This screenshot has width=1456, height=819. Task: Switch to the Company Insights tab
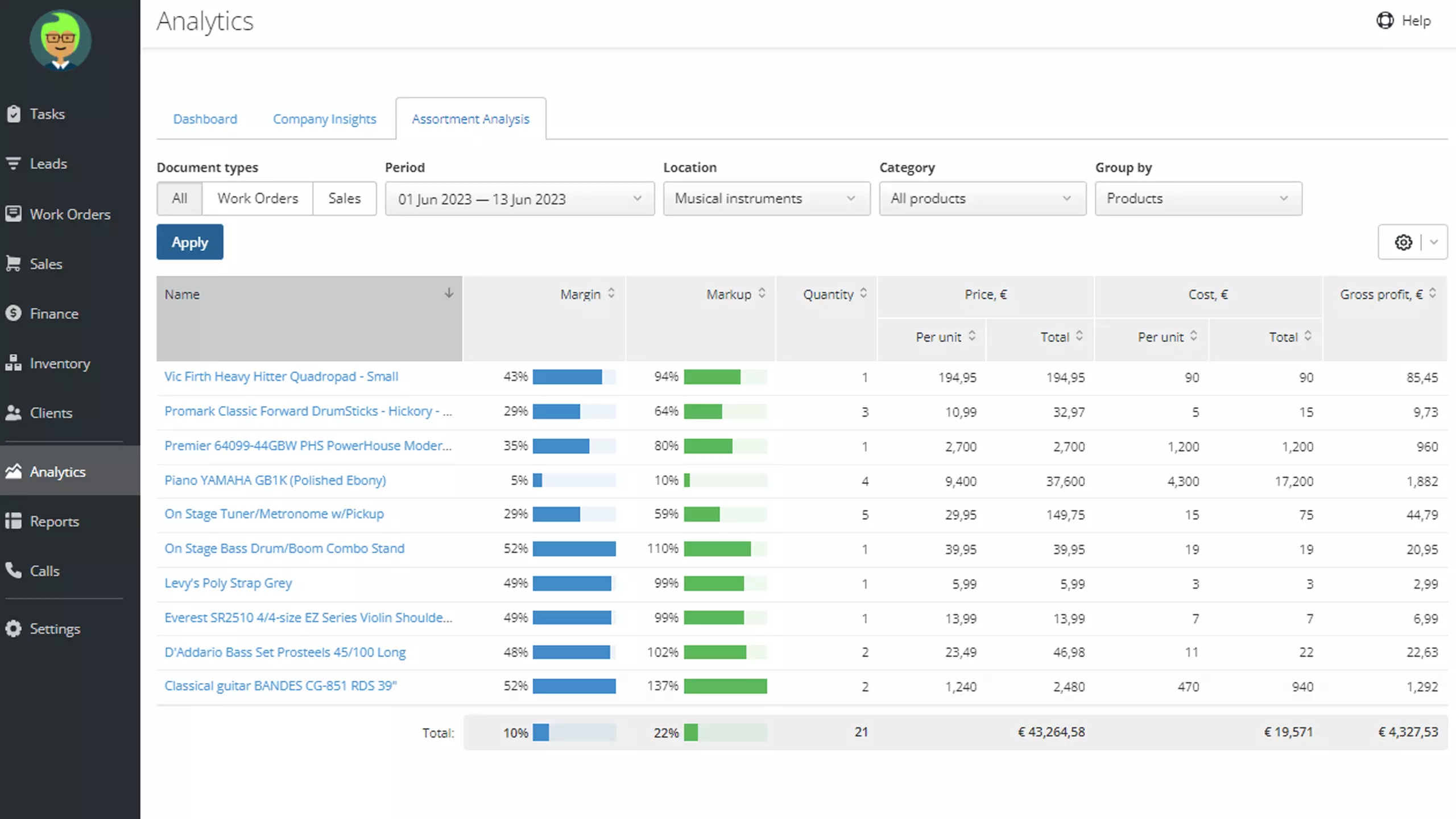324,119
